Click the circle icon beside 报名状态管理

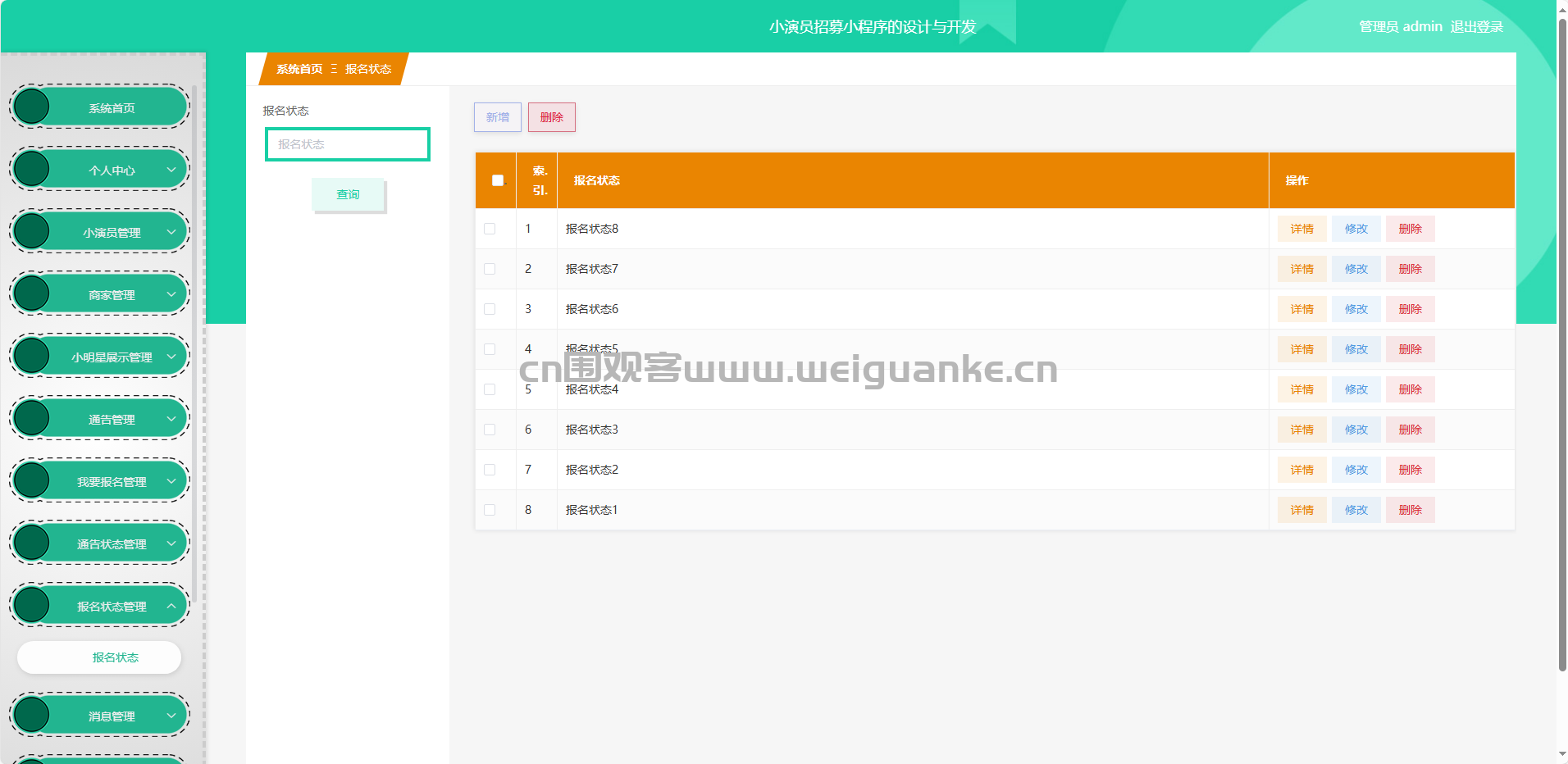[32, 605]
